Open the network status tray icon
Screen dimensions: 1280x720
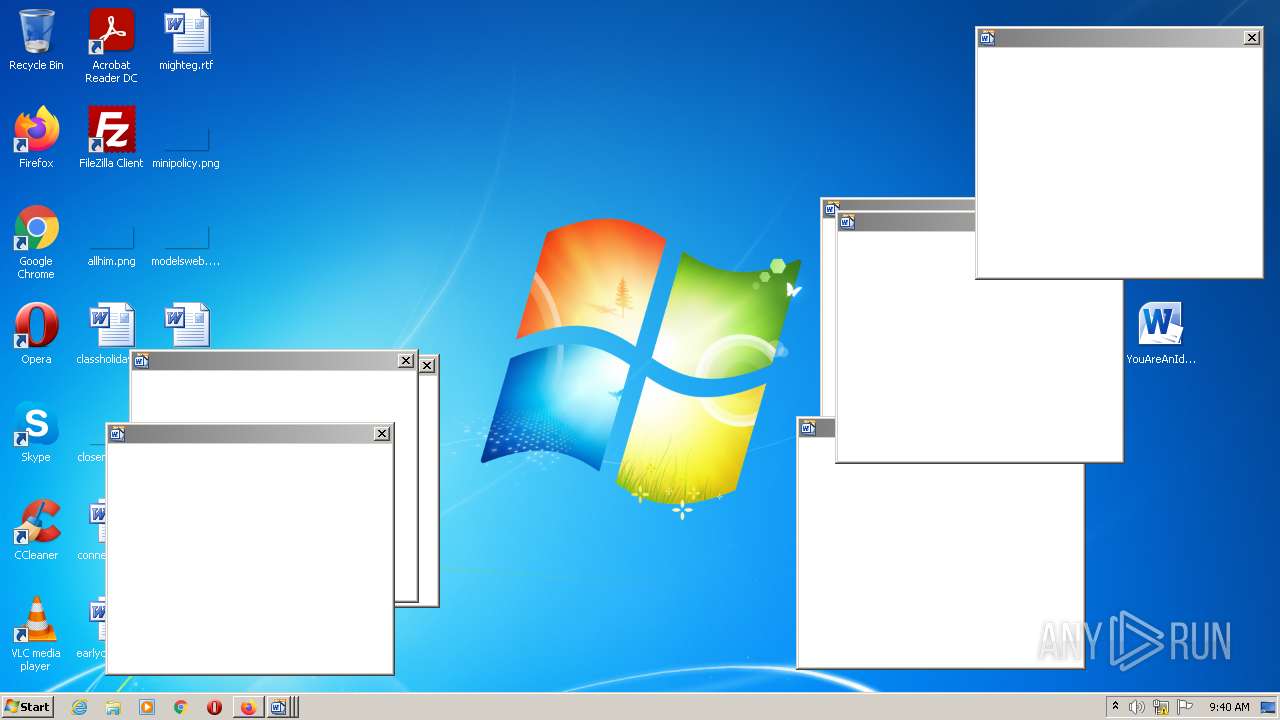[1161, 707]
